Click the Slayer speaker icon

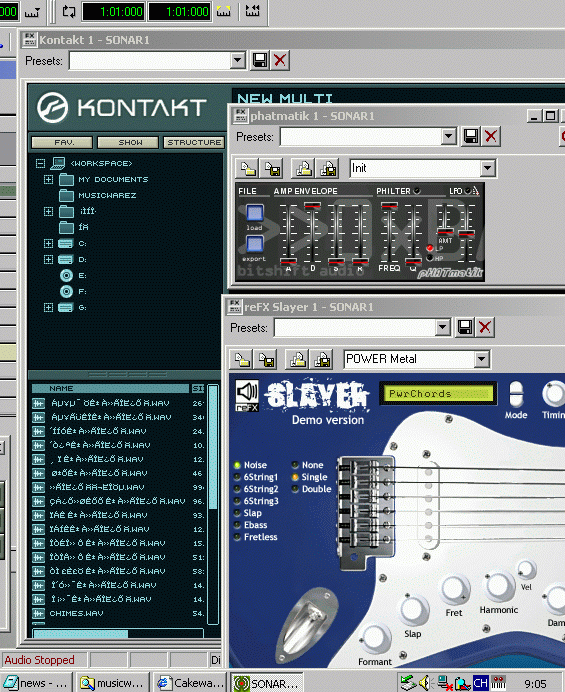click(247, 391)
